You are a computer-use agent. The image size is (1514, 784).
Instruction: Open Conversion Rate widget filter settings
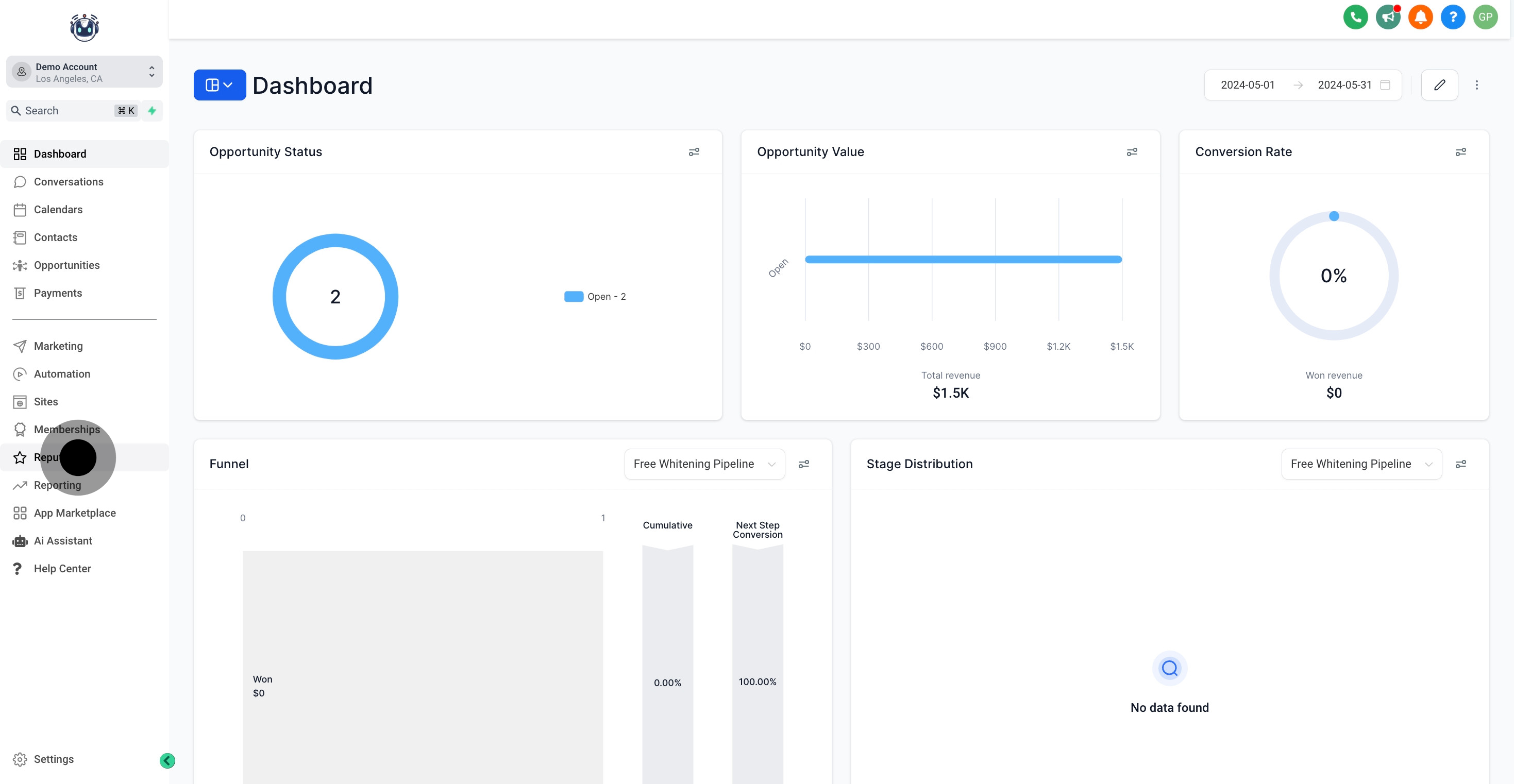point(1460,152)
